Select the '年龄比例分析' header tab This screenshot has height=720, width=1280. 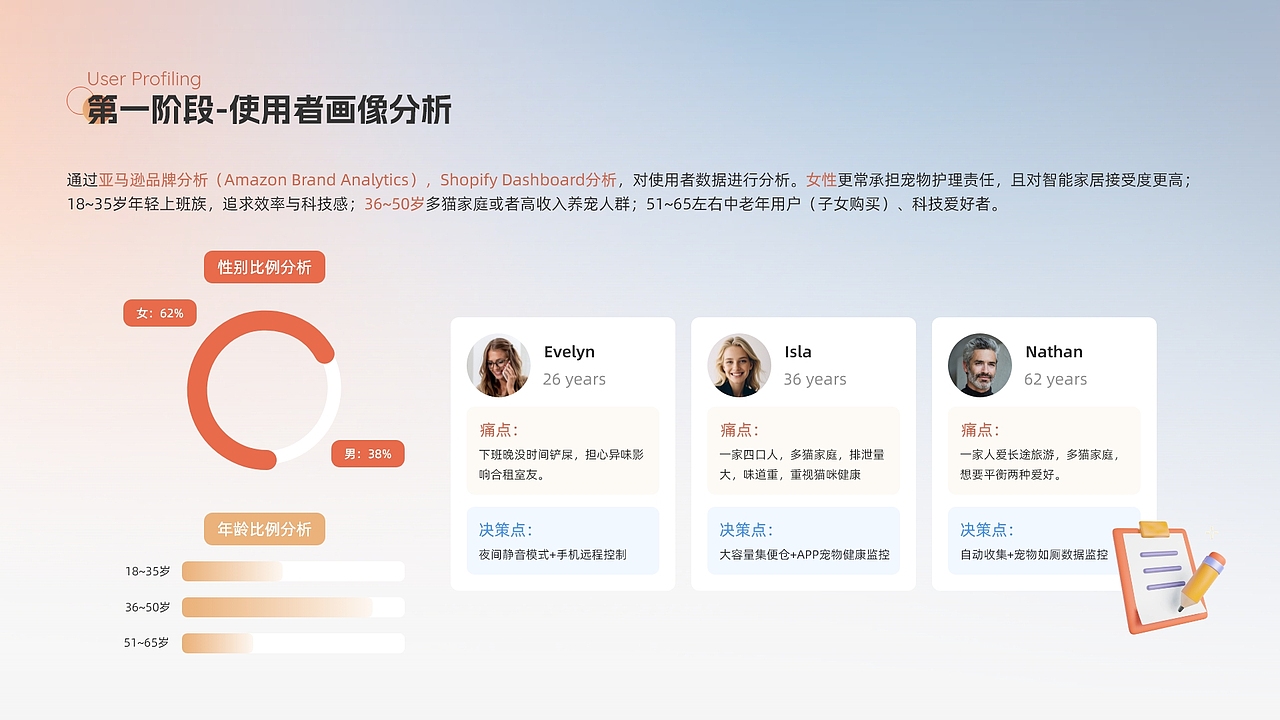click(264, 529)
